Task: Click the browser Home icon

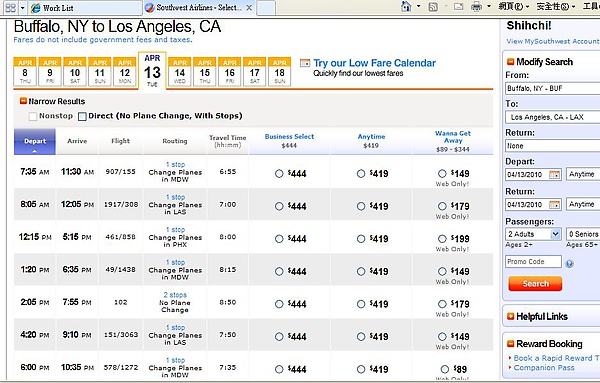Action: point(406,7)
